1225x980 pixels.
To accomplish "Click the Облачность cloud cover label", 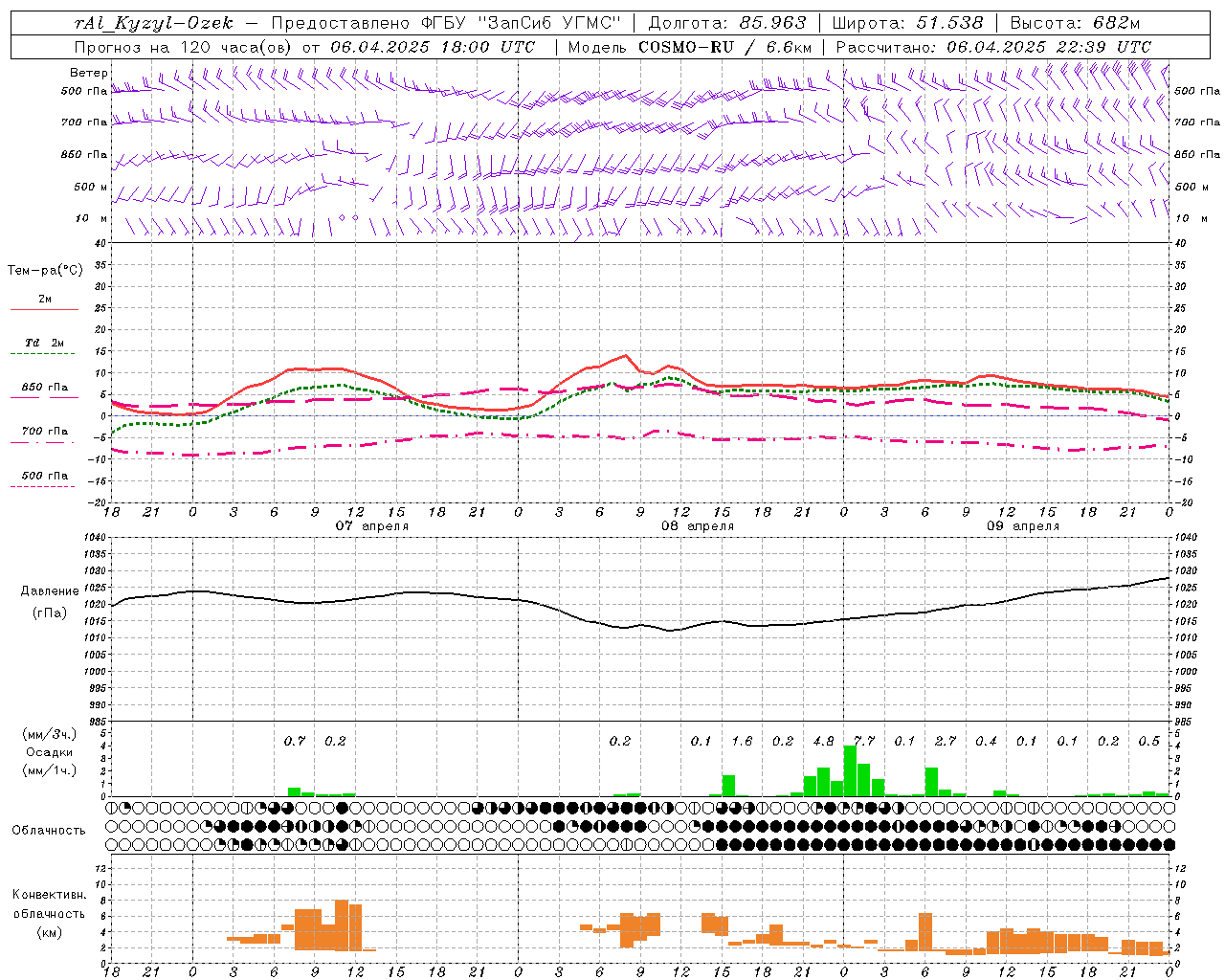I will click(x=49, y=831).
